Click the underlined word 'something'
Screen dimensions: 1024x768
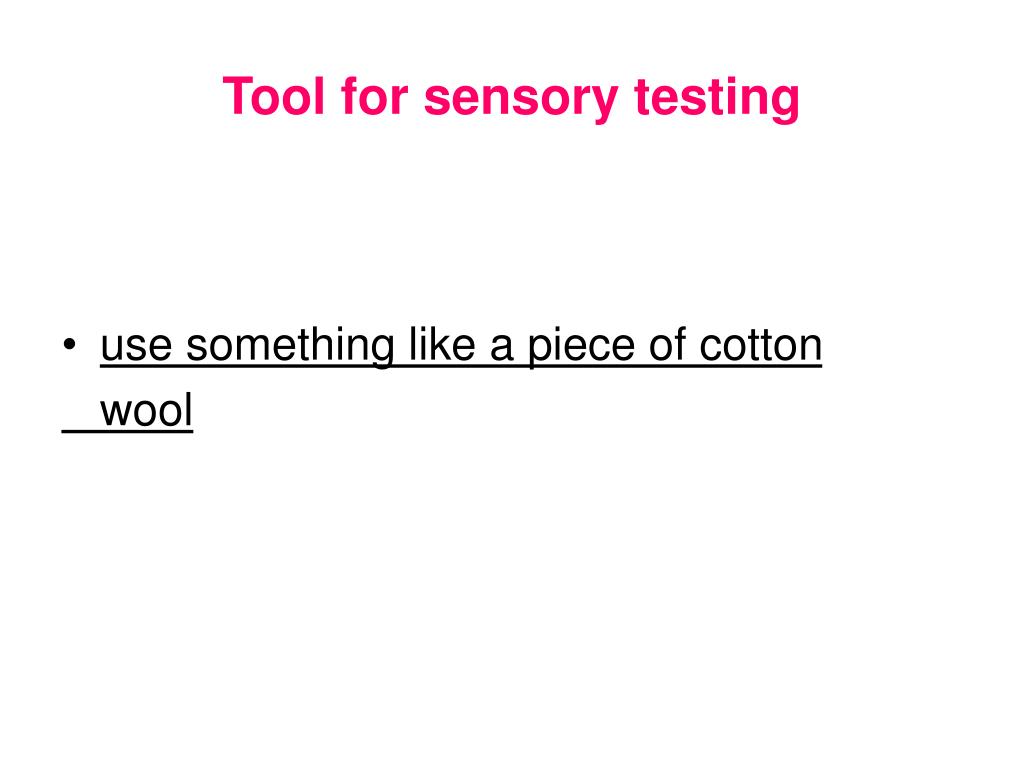pos(290,346)
